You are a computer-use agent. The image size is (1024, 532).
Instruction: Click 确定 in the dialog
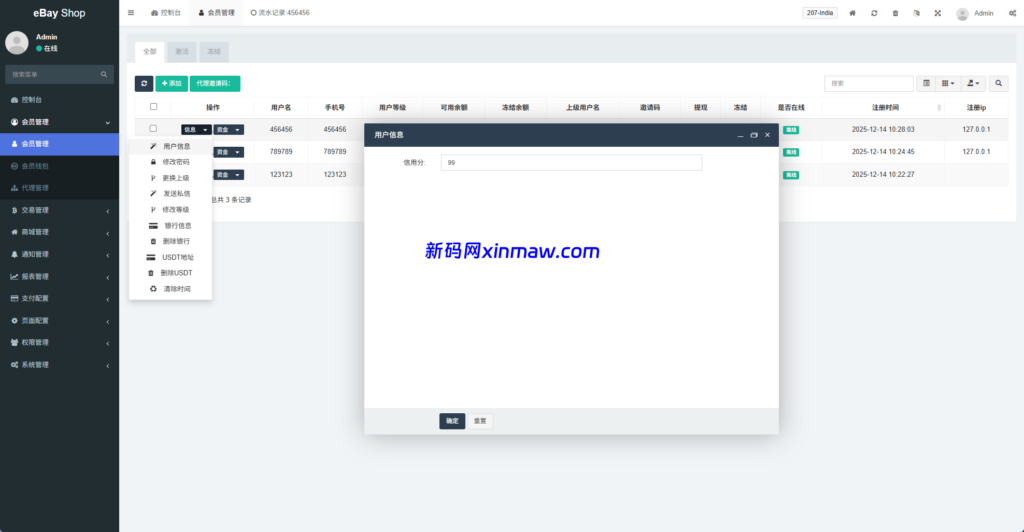point(452,421)
